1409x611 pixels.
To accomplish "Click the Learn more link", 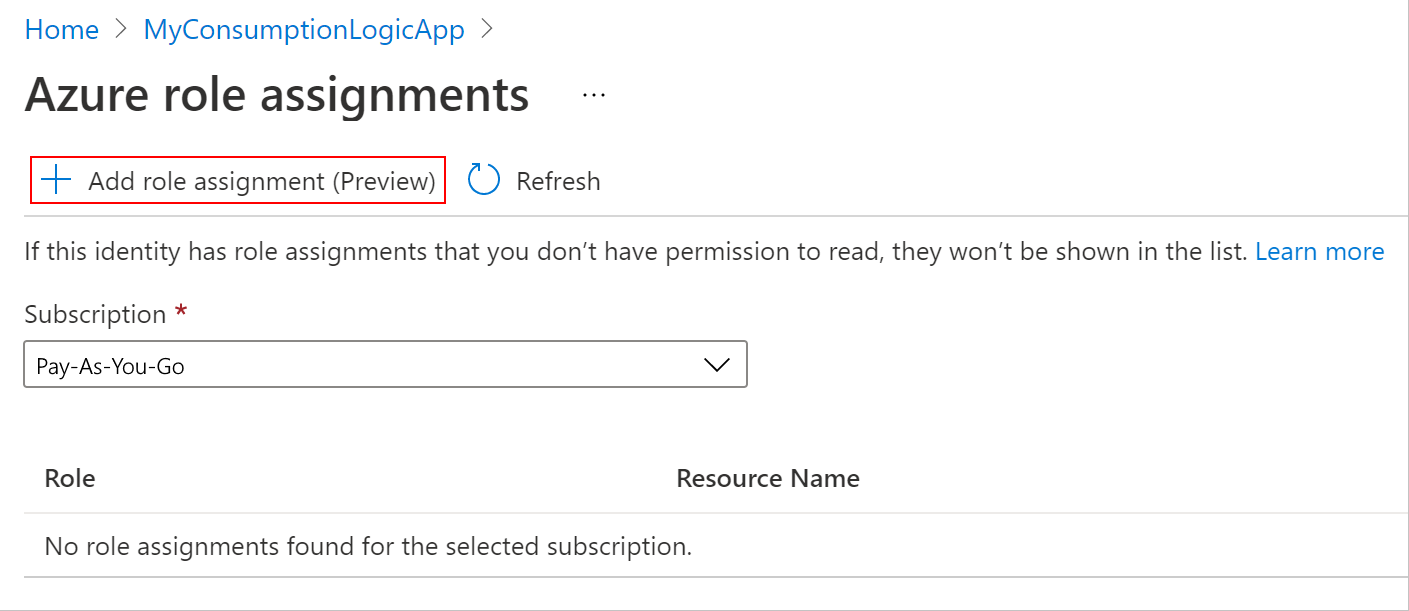I will click(x=1320, y=251).
